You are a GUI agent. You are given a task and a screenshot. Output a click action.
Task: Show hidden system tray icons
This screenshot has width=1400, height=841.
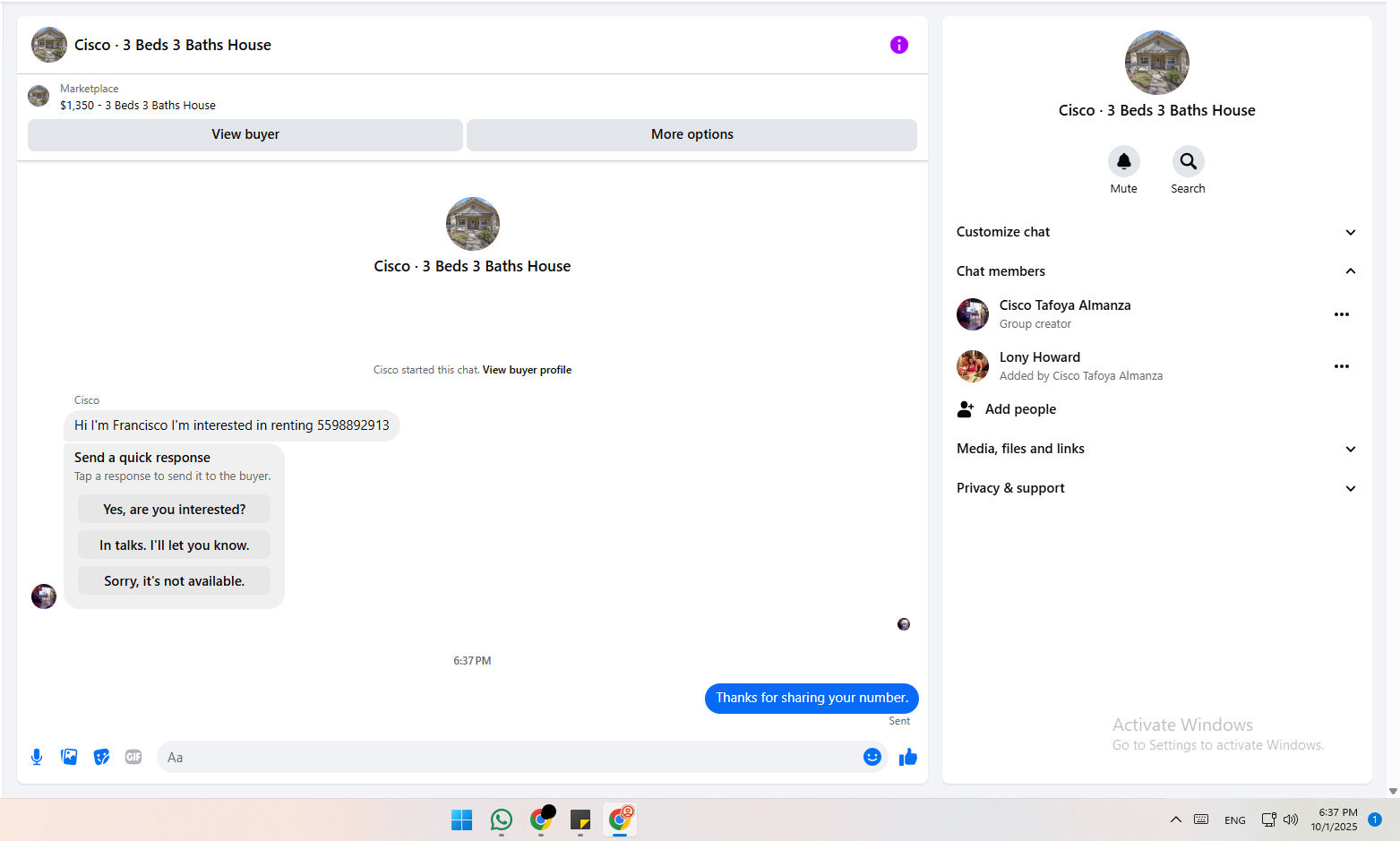1176,820
